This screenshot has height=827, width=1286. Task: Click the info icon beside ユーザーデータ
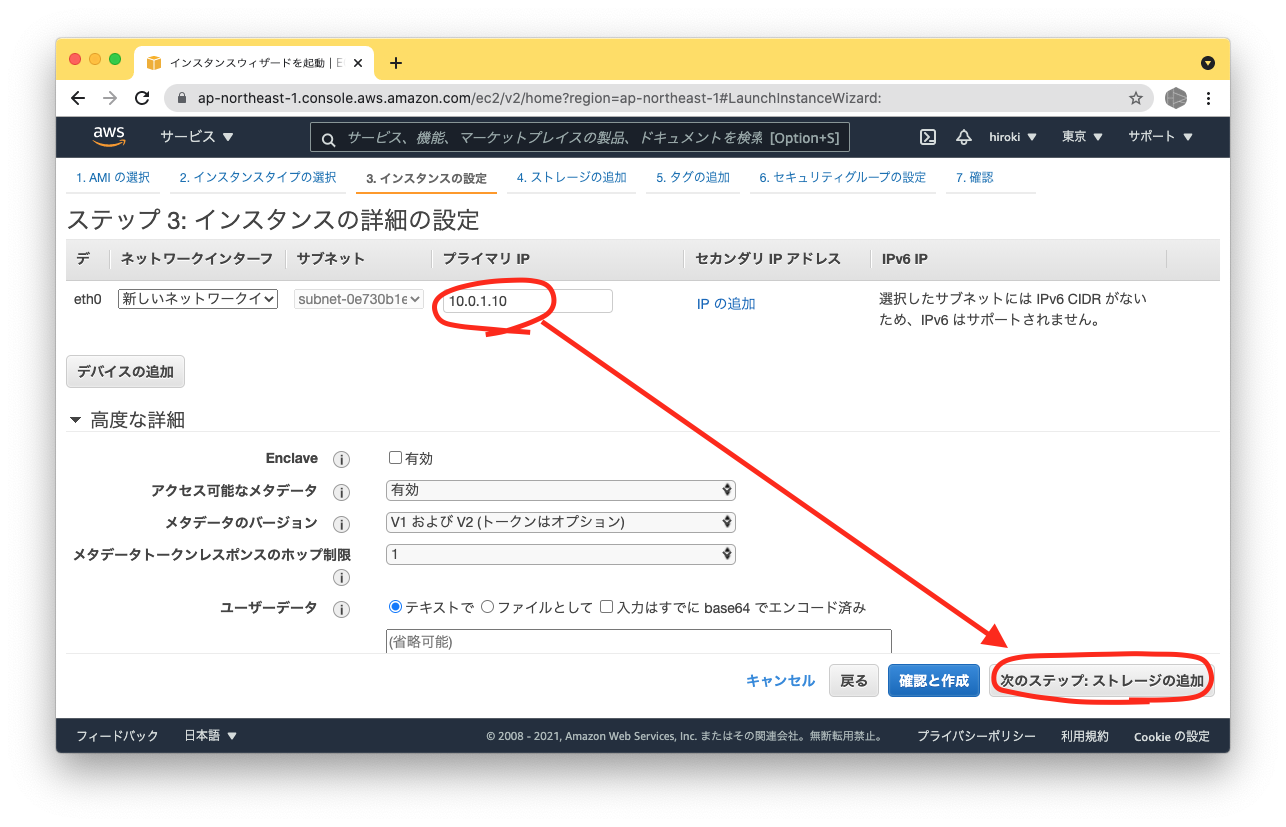coord(341,607)
